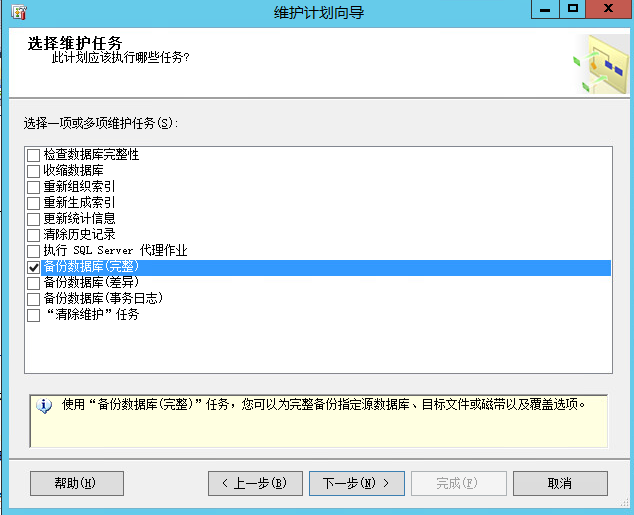The height and width of the screenshot is (515, 634).
Task: Uncheck the 备份数据库(完整) checkbox
Action: click(x=34, y=267)
